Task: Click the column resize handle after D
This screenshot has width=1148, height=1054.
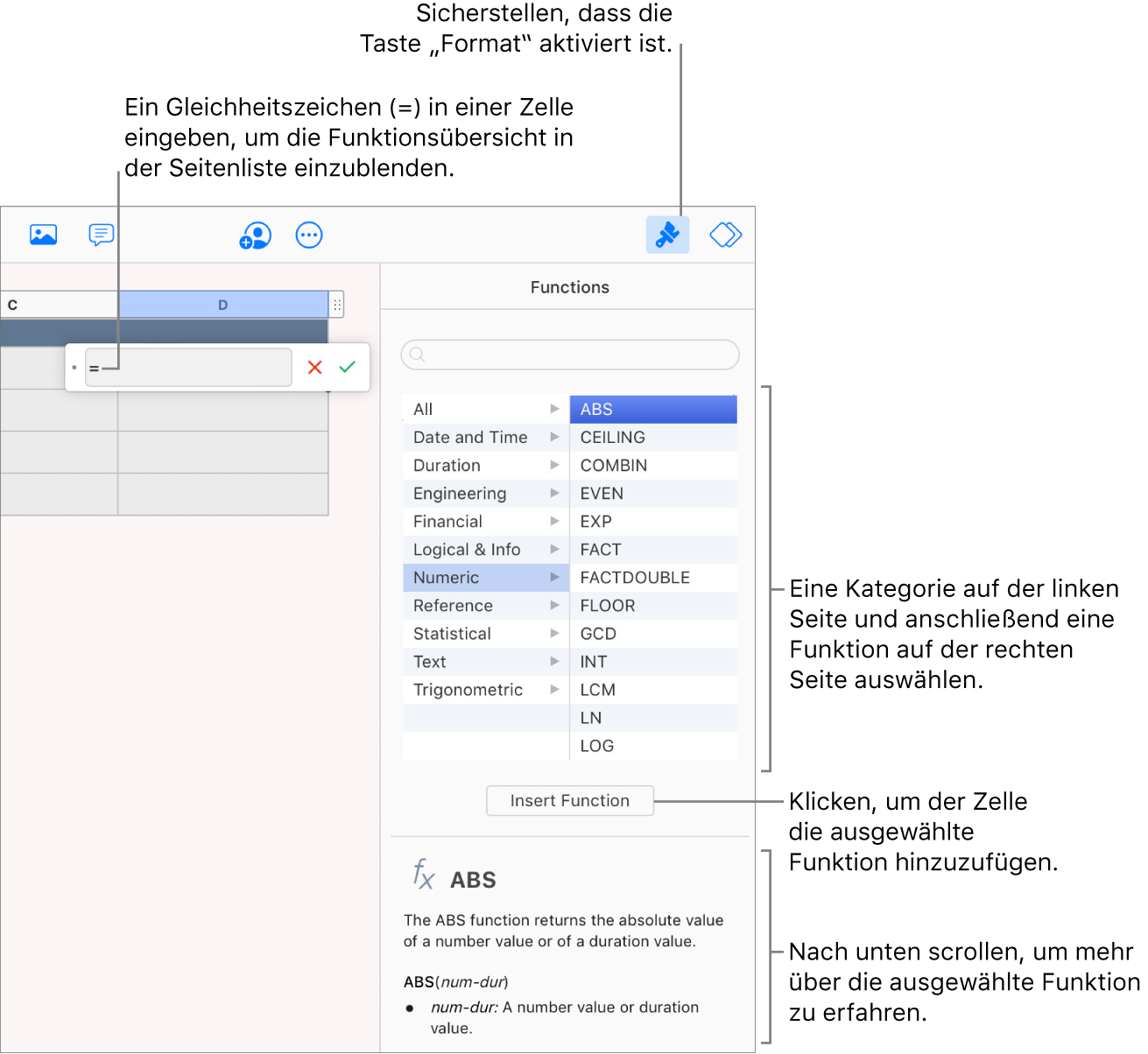Action: (337, 305)
